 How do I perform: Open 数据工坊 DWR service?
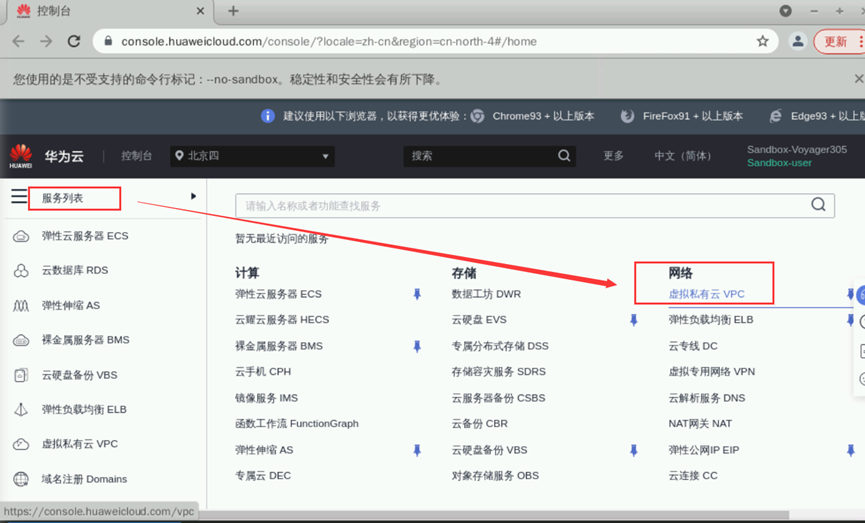[486, 294]
